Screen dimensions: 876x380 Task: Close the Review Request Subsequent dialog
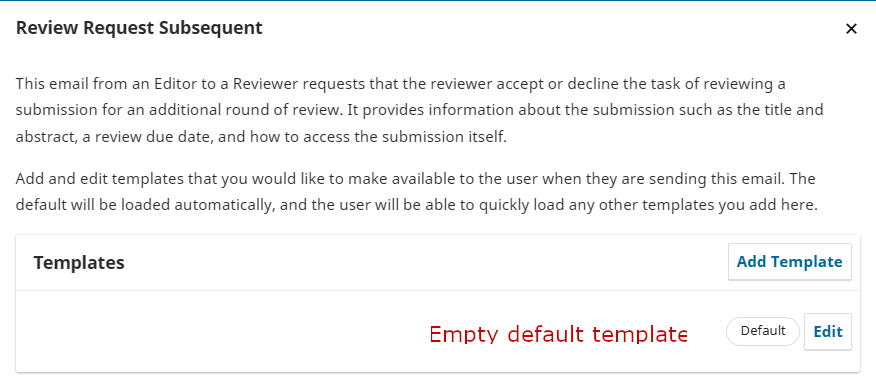click(x=851, y=28)
